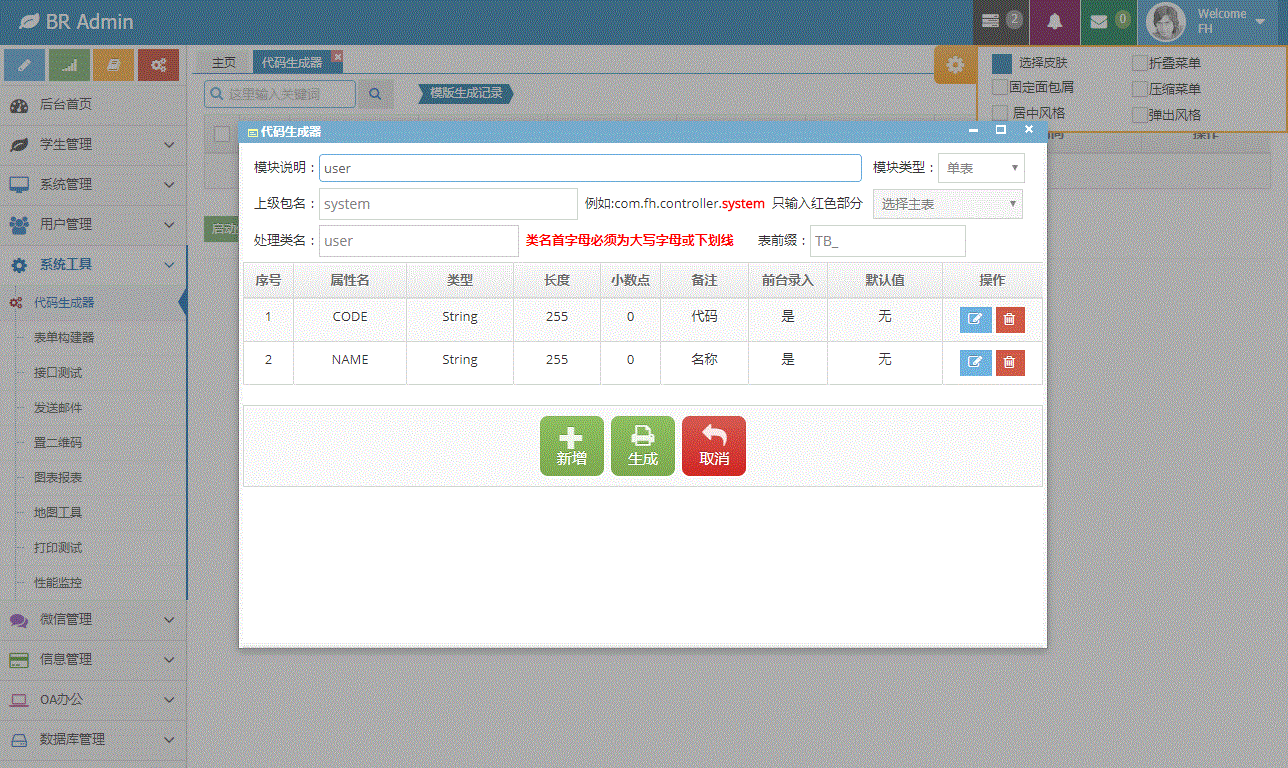Screen dimensions: 1288x768
Task: Click the red 取消 cancel button
Action: coord(714,446)
